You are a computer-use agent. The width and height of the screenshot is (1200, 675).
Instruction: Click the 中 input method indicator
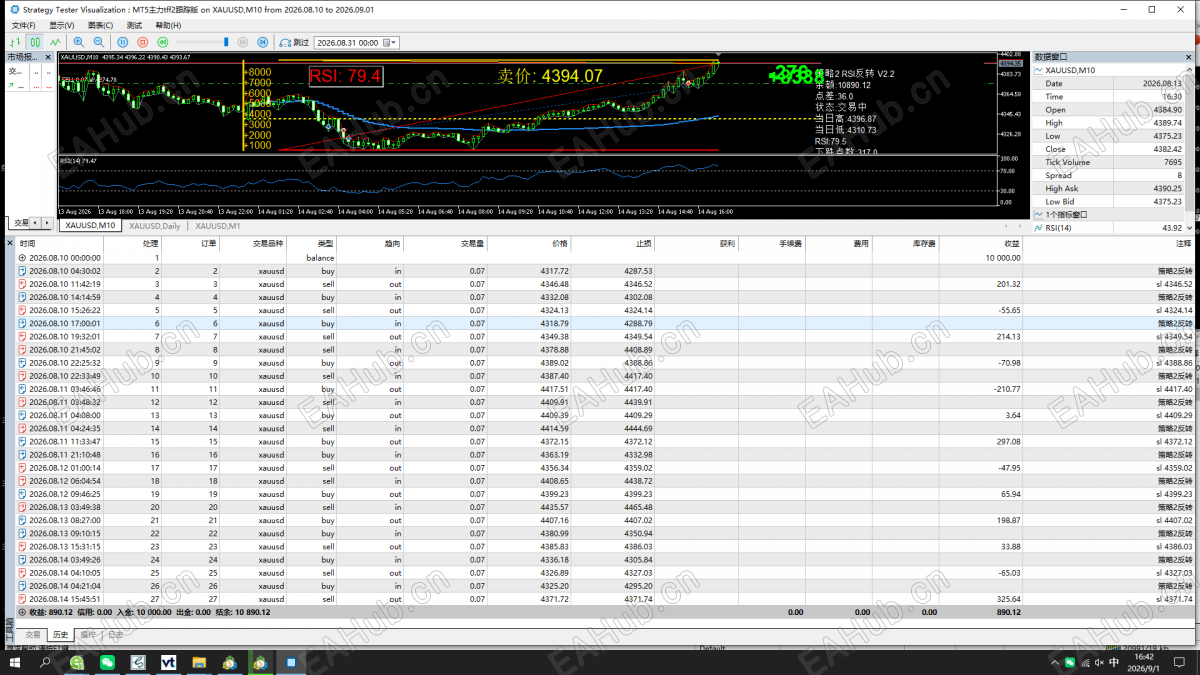click(x=1114, y=662)
